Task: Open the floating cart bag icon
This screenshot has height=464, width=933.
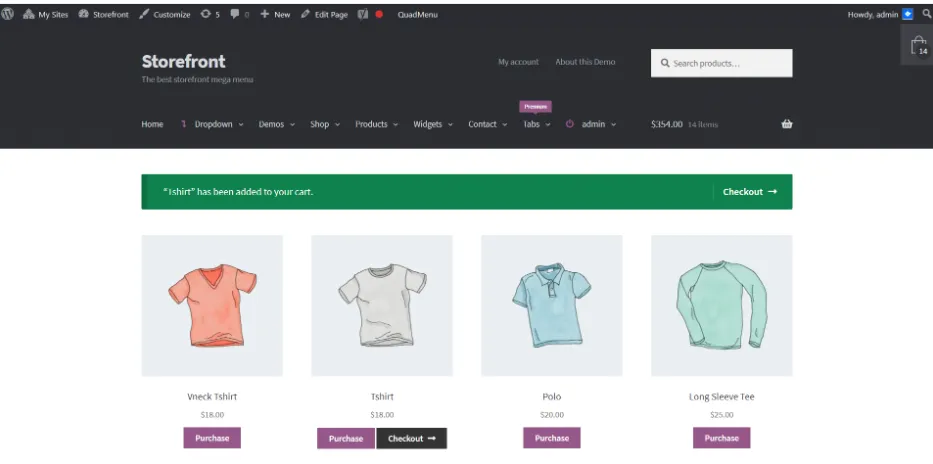Action: [x=919, y=45]
